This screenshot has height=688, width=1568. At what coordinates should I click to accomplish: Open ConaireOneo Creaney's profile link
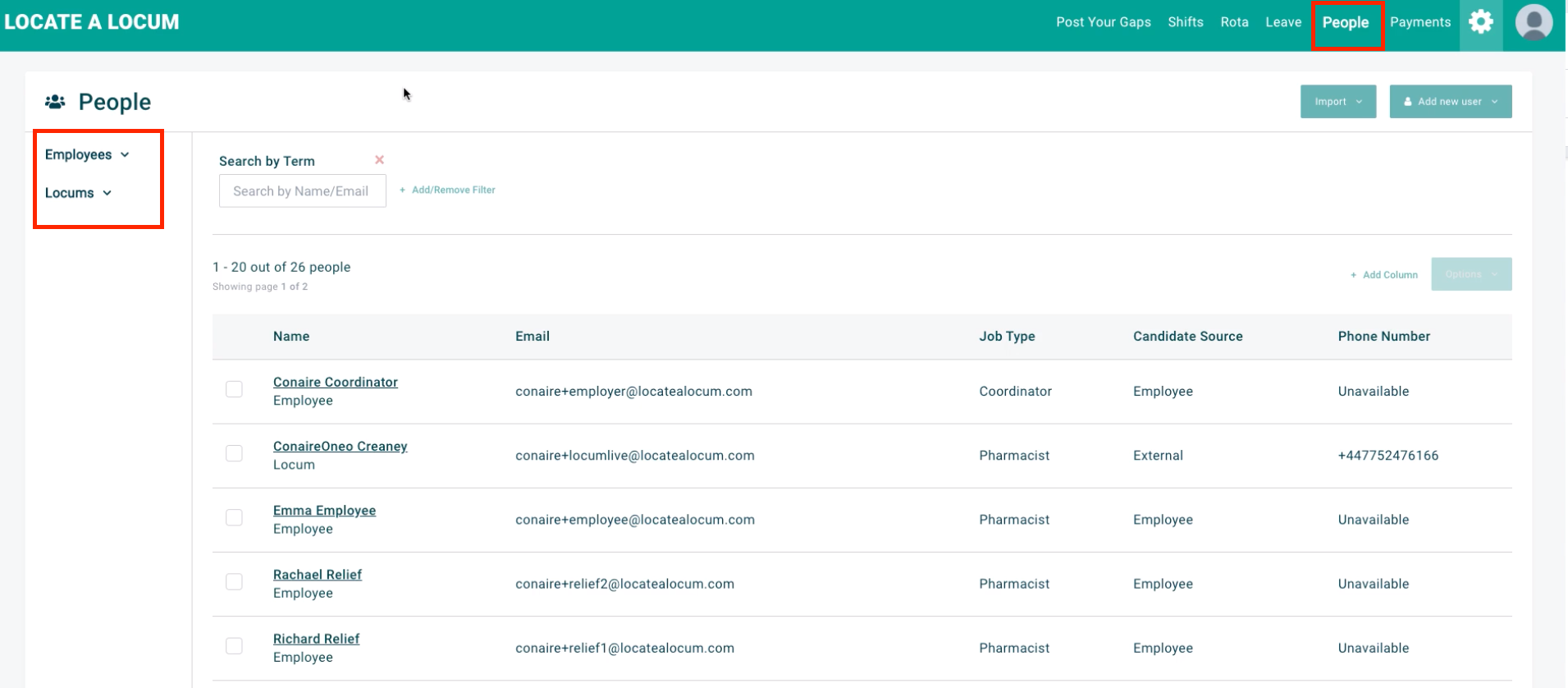tap(341, 446)
